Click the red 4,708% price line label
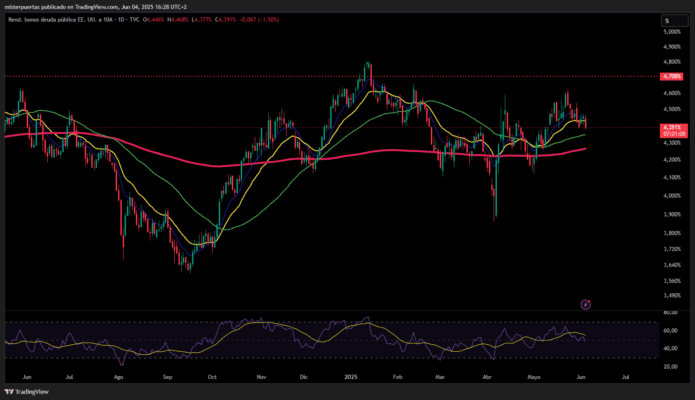 (x=670, y=76)
